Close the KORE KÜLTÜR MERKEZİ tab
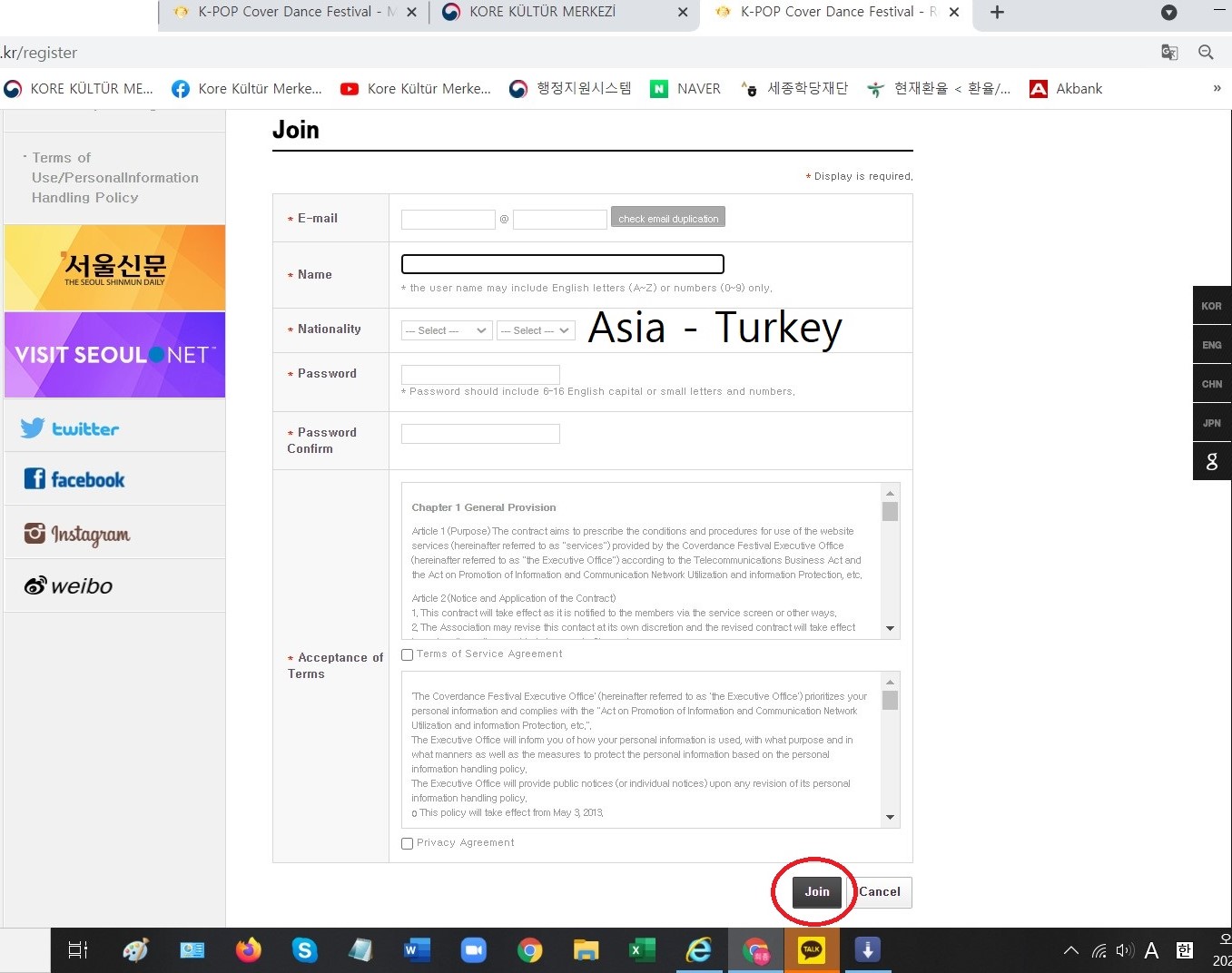This screenshot has height=973, width=1232. [683, 12]
